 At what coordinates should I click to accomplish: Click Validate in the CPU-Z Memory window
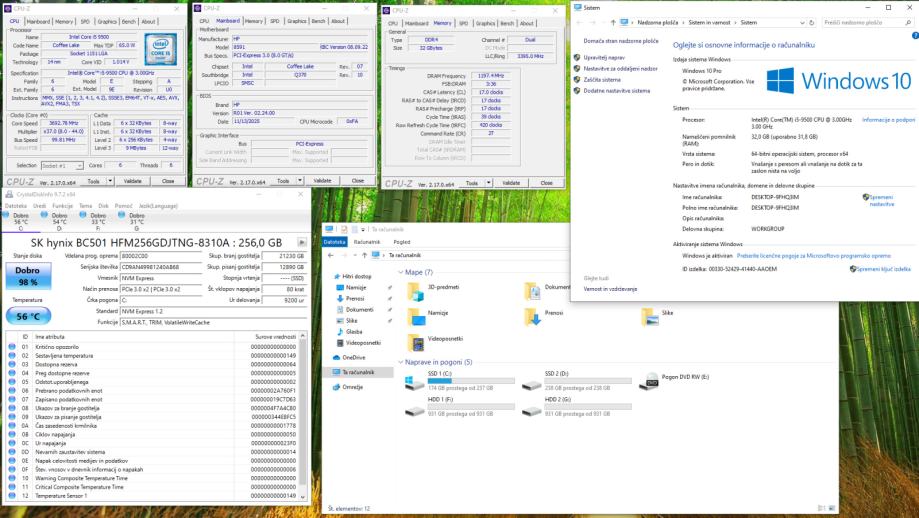point(511,183)
